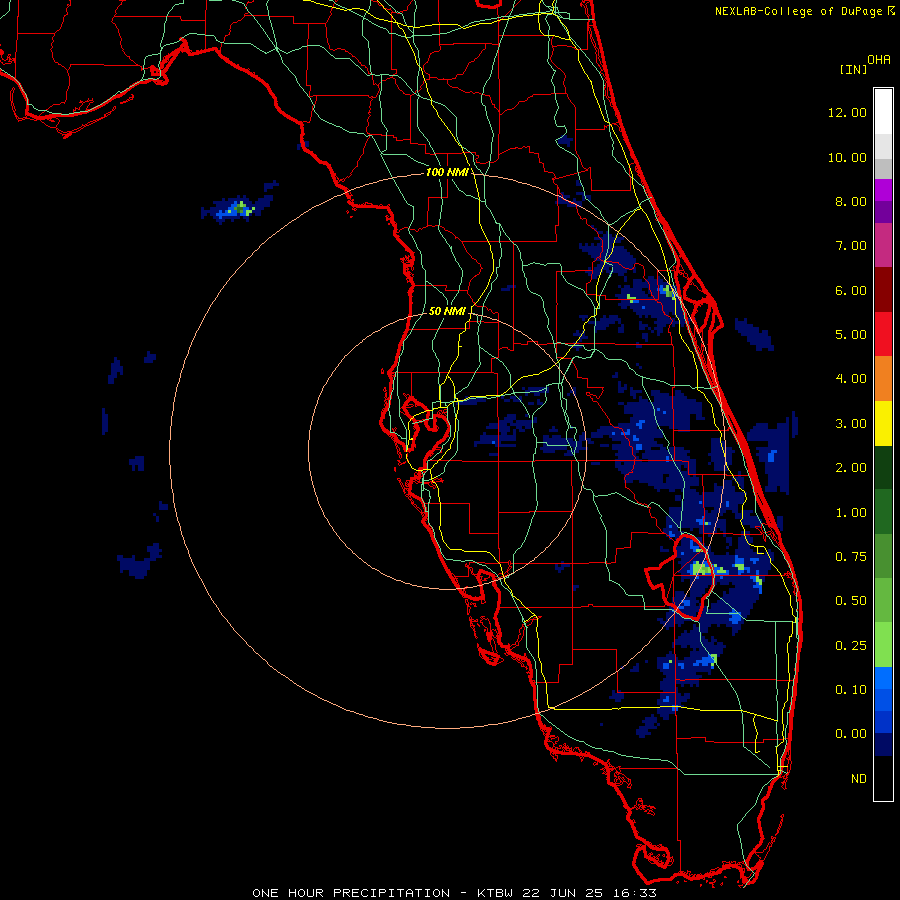The width and height of the screenshot is (900, 900).
Task: Click the 0.25 legend value
Action: point(851,646)
